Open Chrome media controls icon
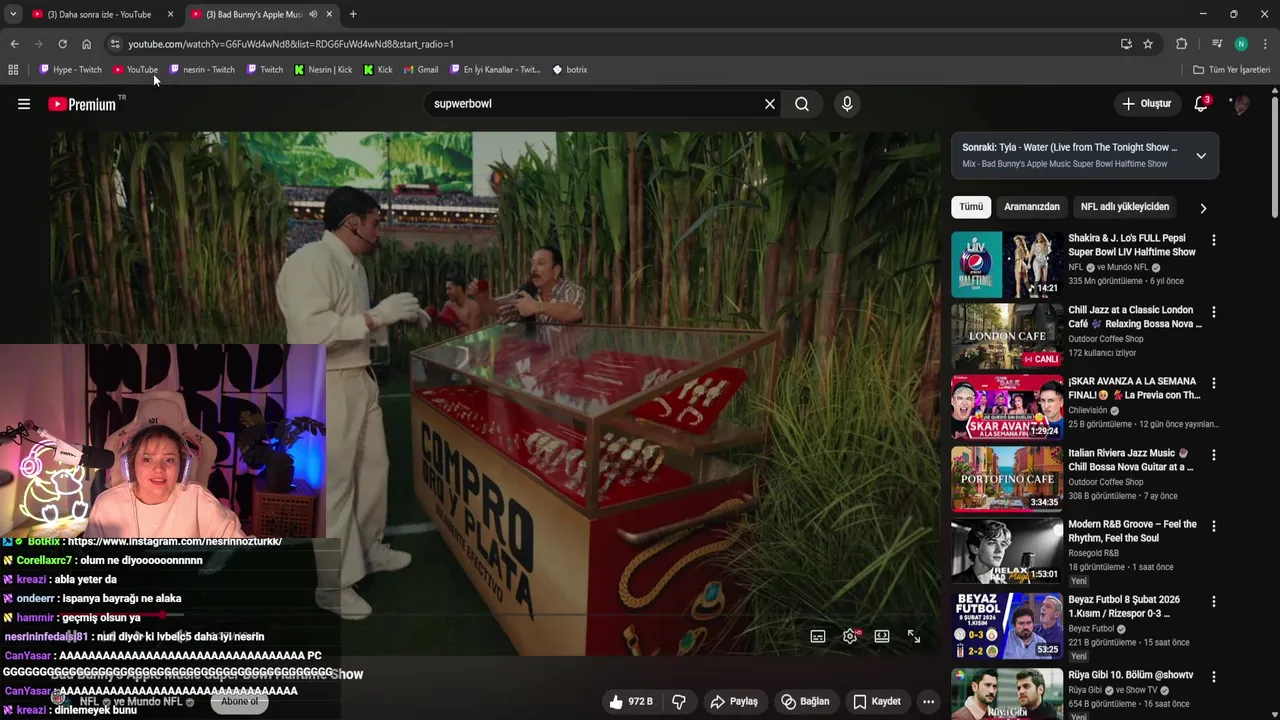The height and width of the screenshot is (720, 1280). [1217, 44]
